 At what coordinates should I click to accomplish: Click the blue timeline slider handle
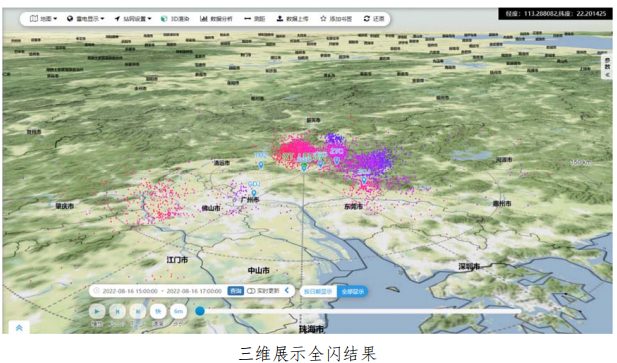[200, 311]
